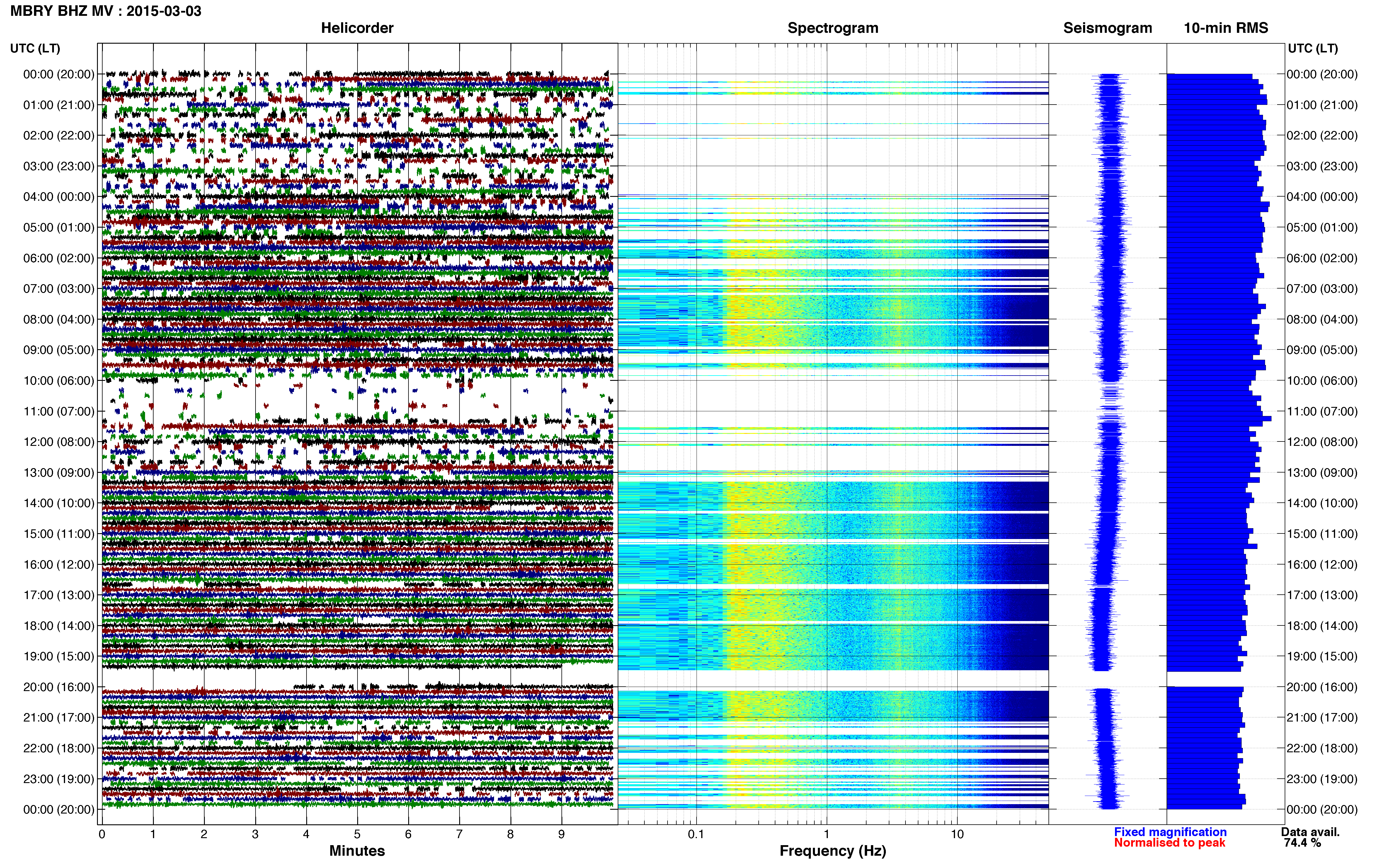Click left-axis time label 09:00 (05:00)
This screenshot has height=868, width=1389.
point(59,350)
